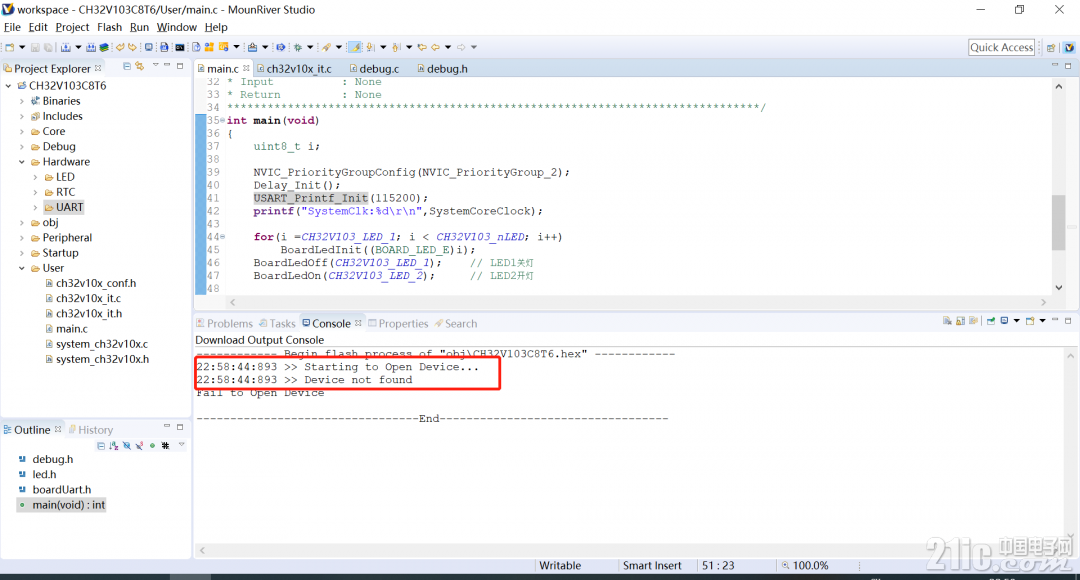Click the editor vertical scrollbar thumb
Viewport: 1080px width, 580px height.
[1059, 223]
